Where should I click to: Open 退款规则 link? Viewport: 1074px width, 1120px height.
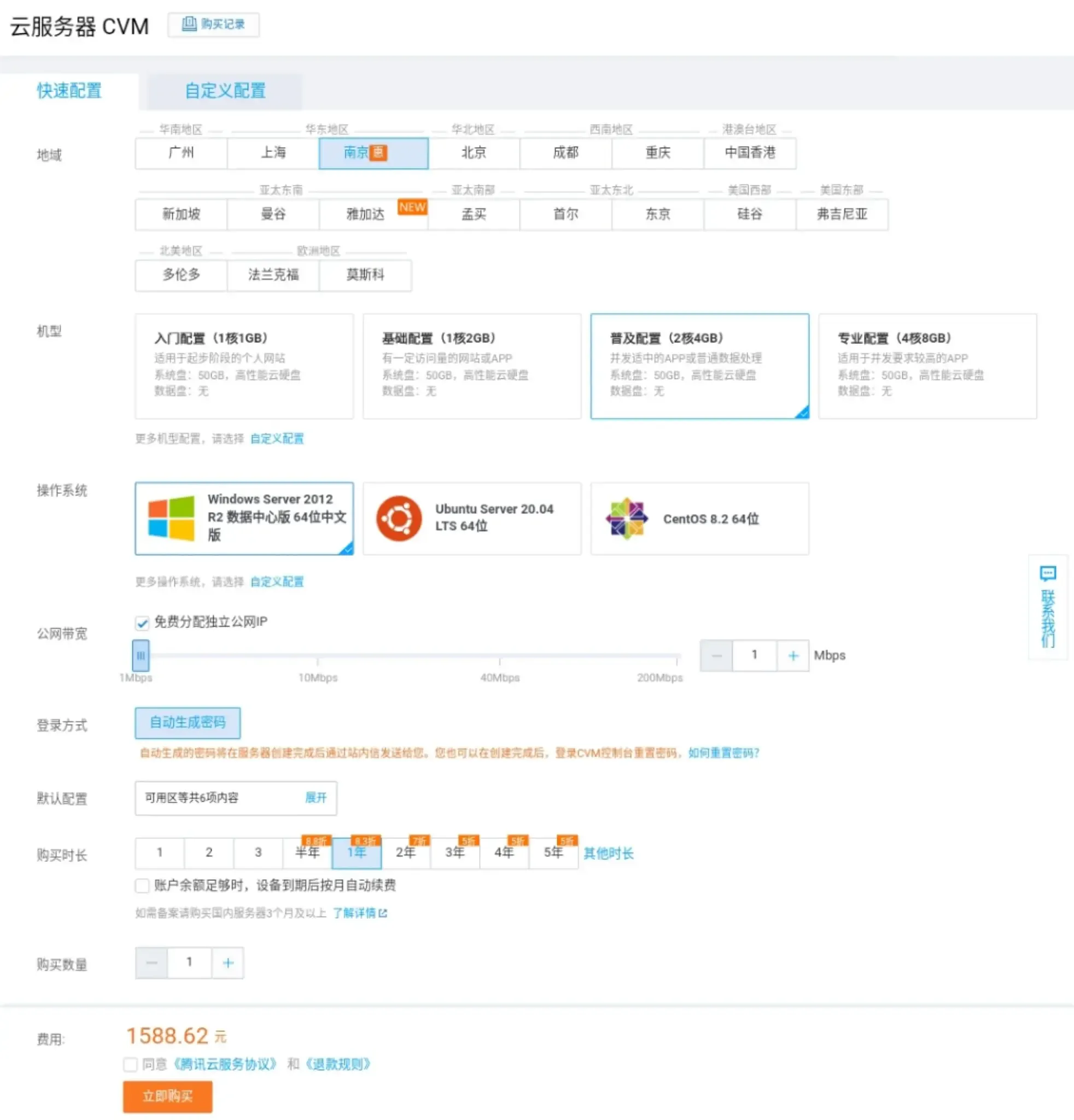click(x=338, y=1064)
